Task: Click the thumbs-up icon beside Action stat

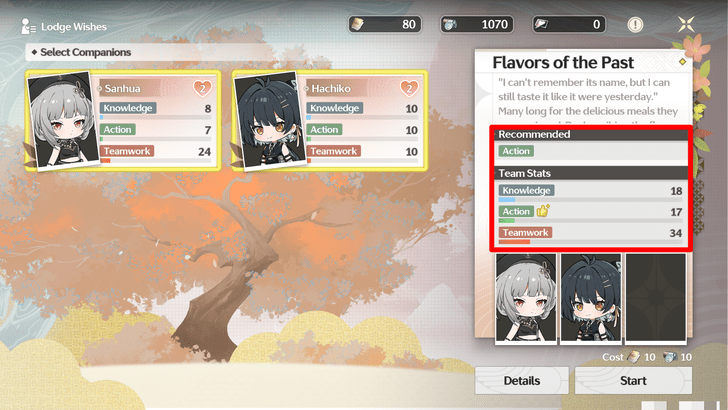Action: click(x=543, y=211)
